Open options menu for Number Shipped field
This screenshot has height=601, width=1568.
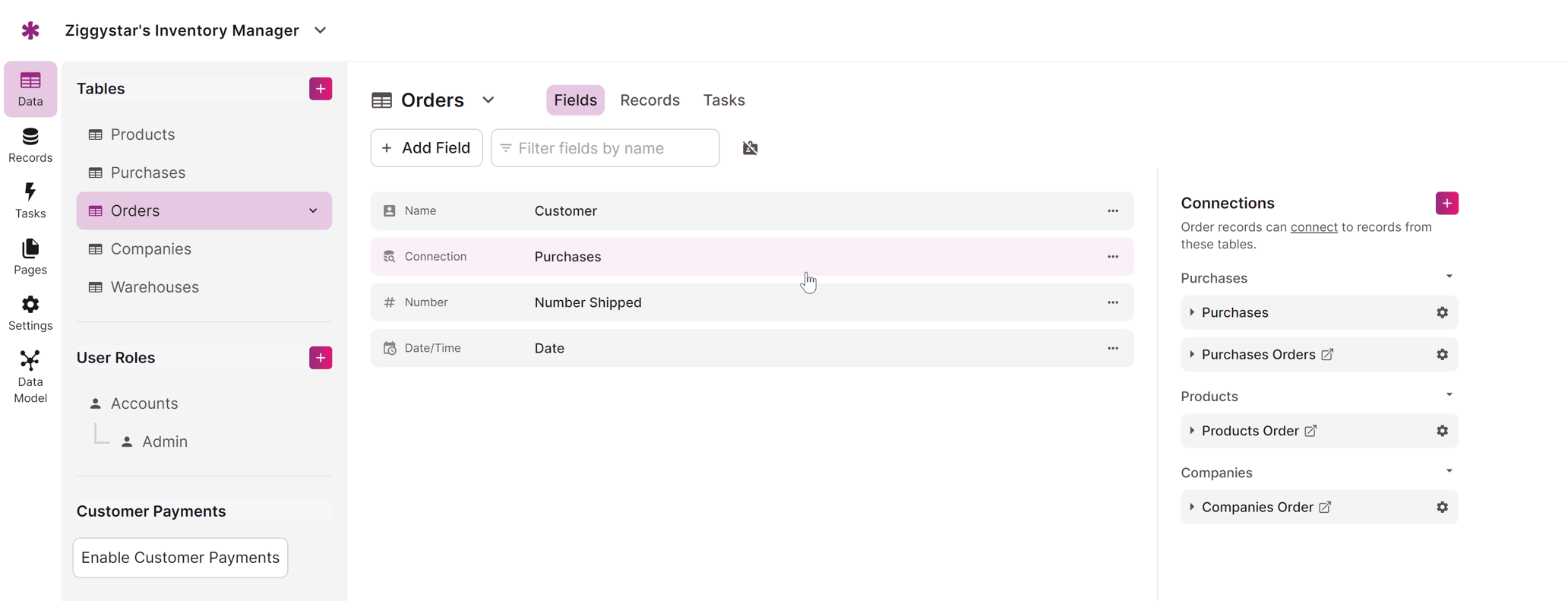tap(1112, 302)
